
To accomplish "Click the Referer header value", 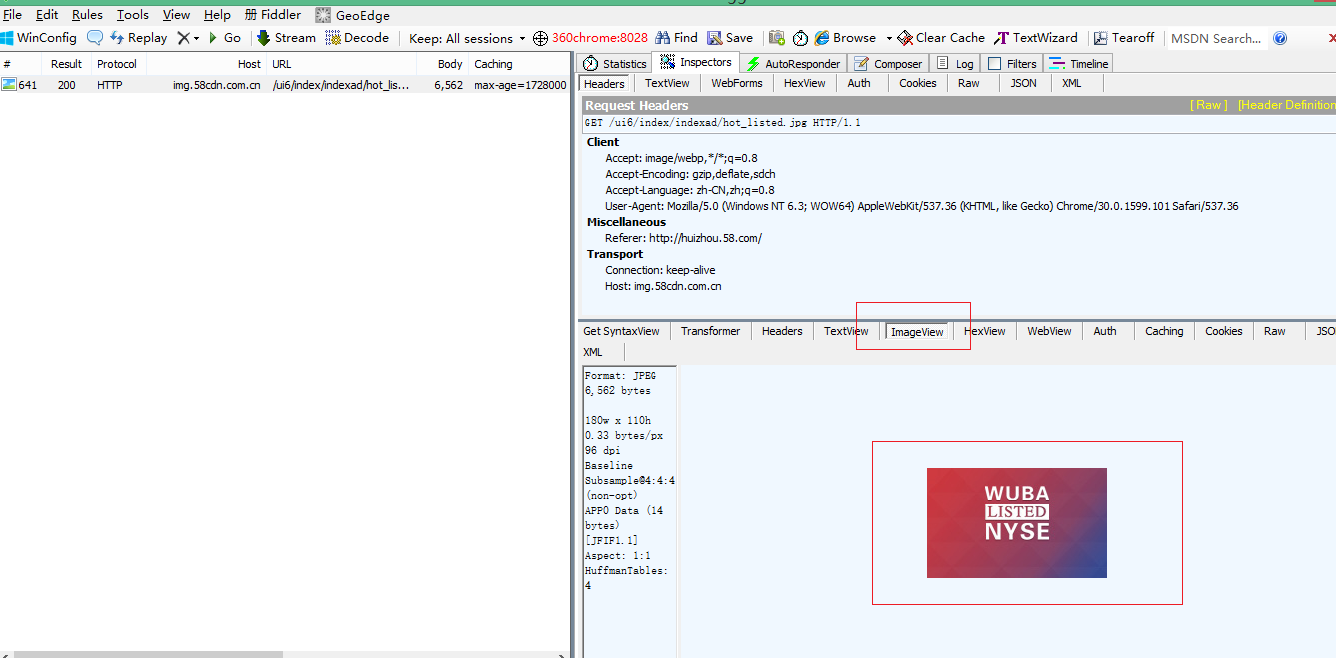I will pyautogui.click(x=705, y=238).
